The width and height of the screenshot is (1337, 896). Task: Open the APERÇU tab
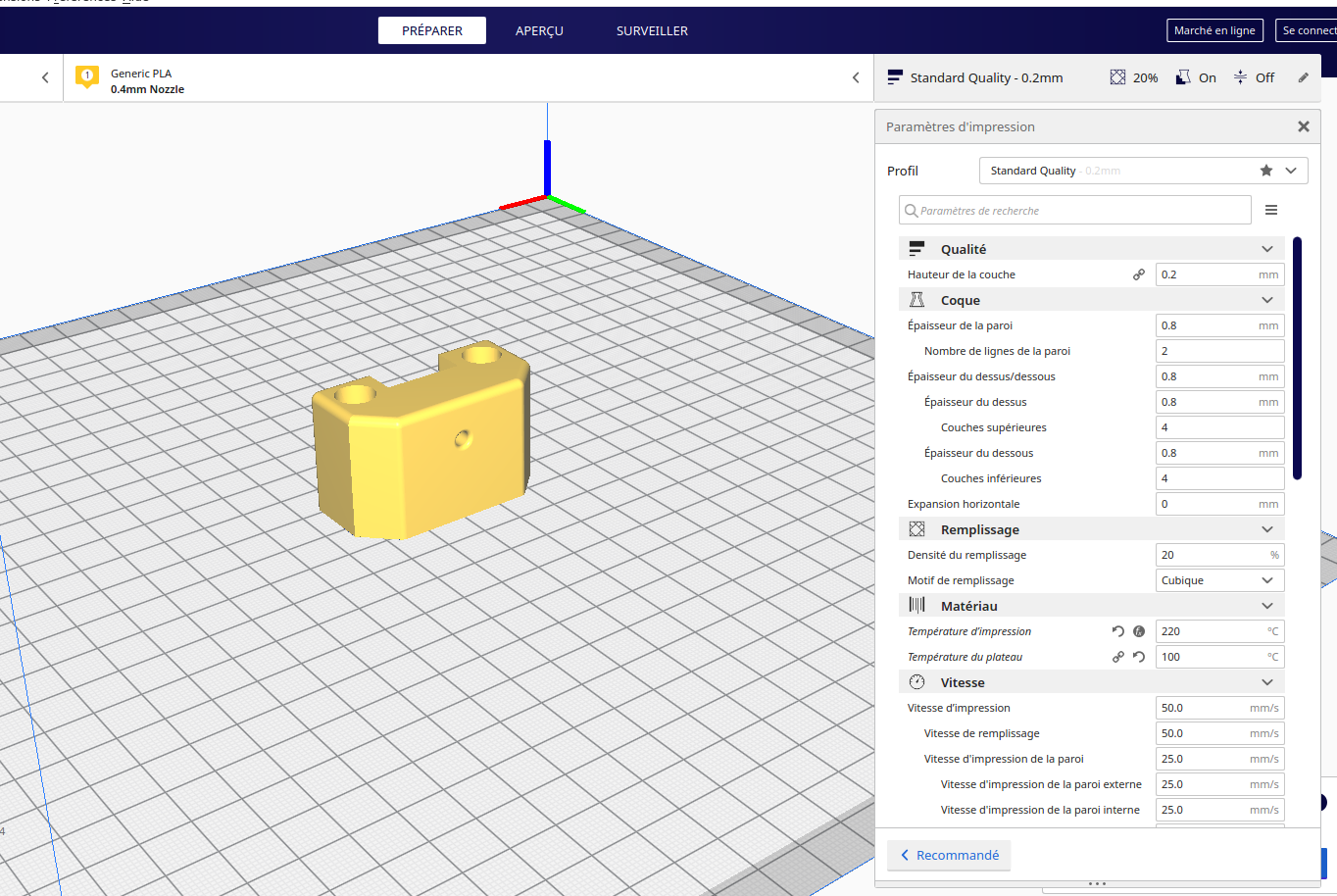pyautogui.click(x=539, y=30)
